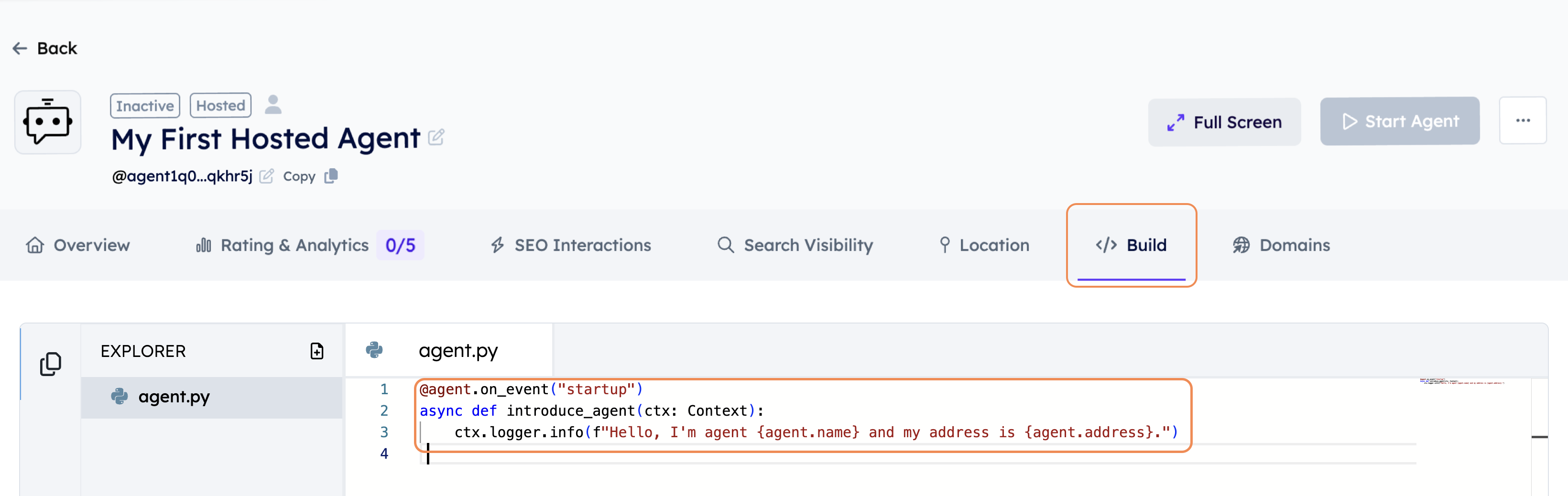Select the Overview tab
1568x496 pixels.
[77, 245]
